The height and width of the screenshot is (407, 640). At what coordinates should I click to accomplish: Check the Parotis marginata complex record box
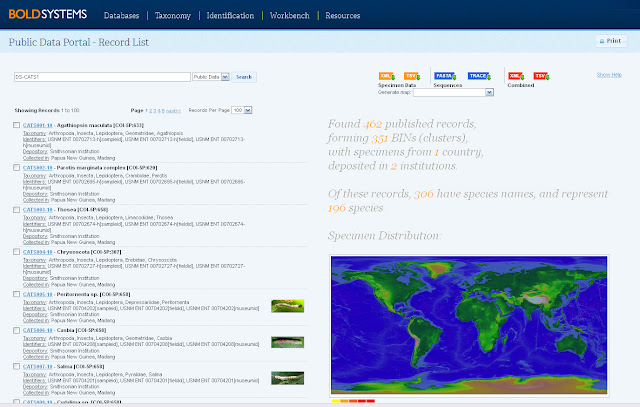pyautogui.click(x=16, y=167)
